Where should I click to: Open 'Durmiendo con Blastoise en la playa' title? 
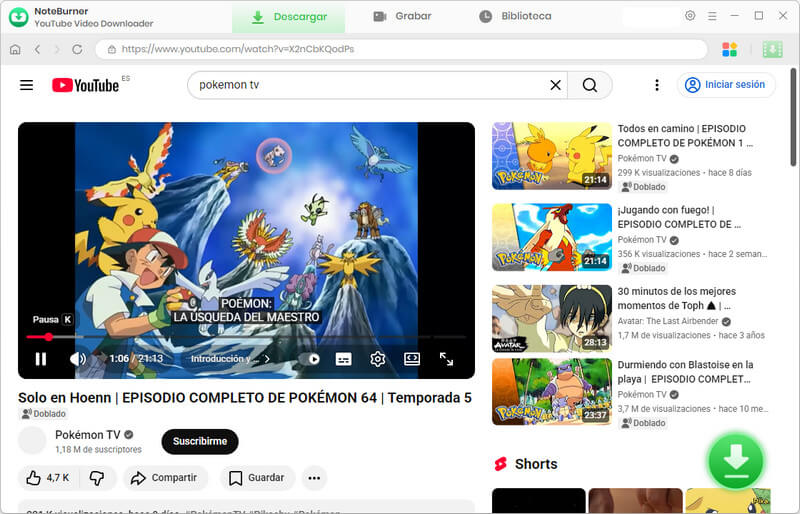(x=685, y=372)
